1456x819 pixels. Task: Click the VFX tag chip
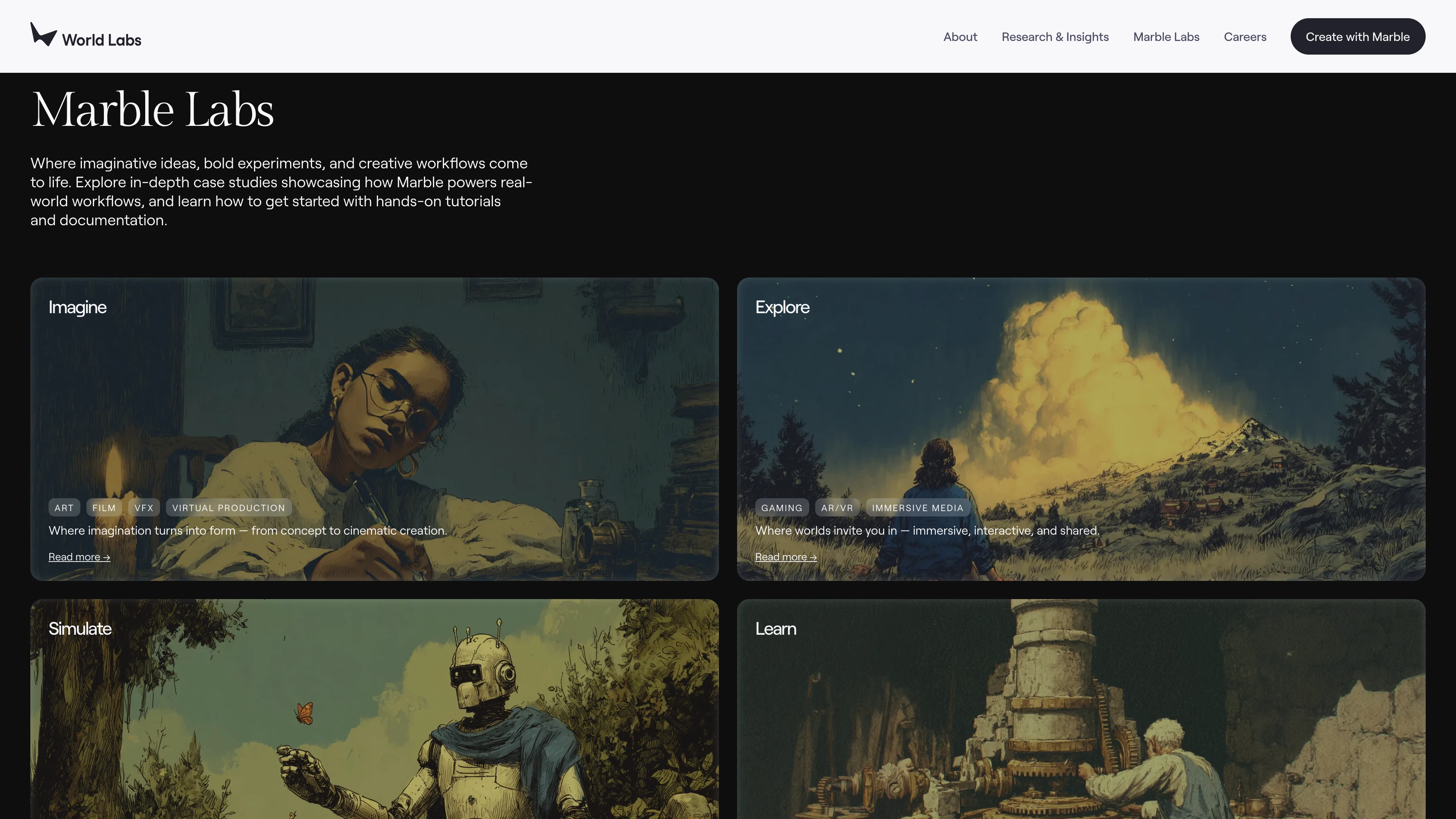pyautogui.click(x=144, y=508)
